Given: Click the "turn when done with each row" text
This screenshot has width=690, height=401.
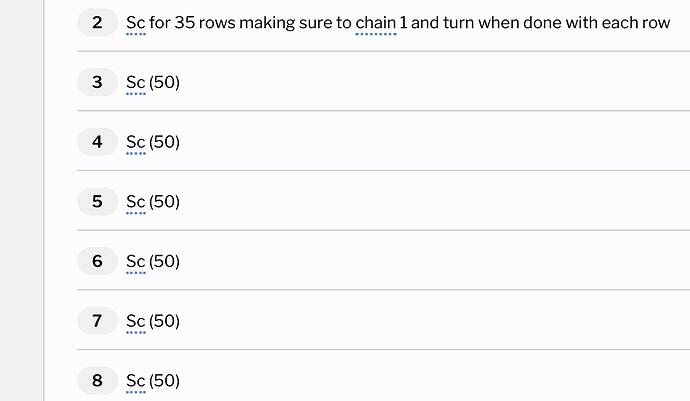Looking at the screenshot, I should (x=556, y=23).
